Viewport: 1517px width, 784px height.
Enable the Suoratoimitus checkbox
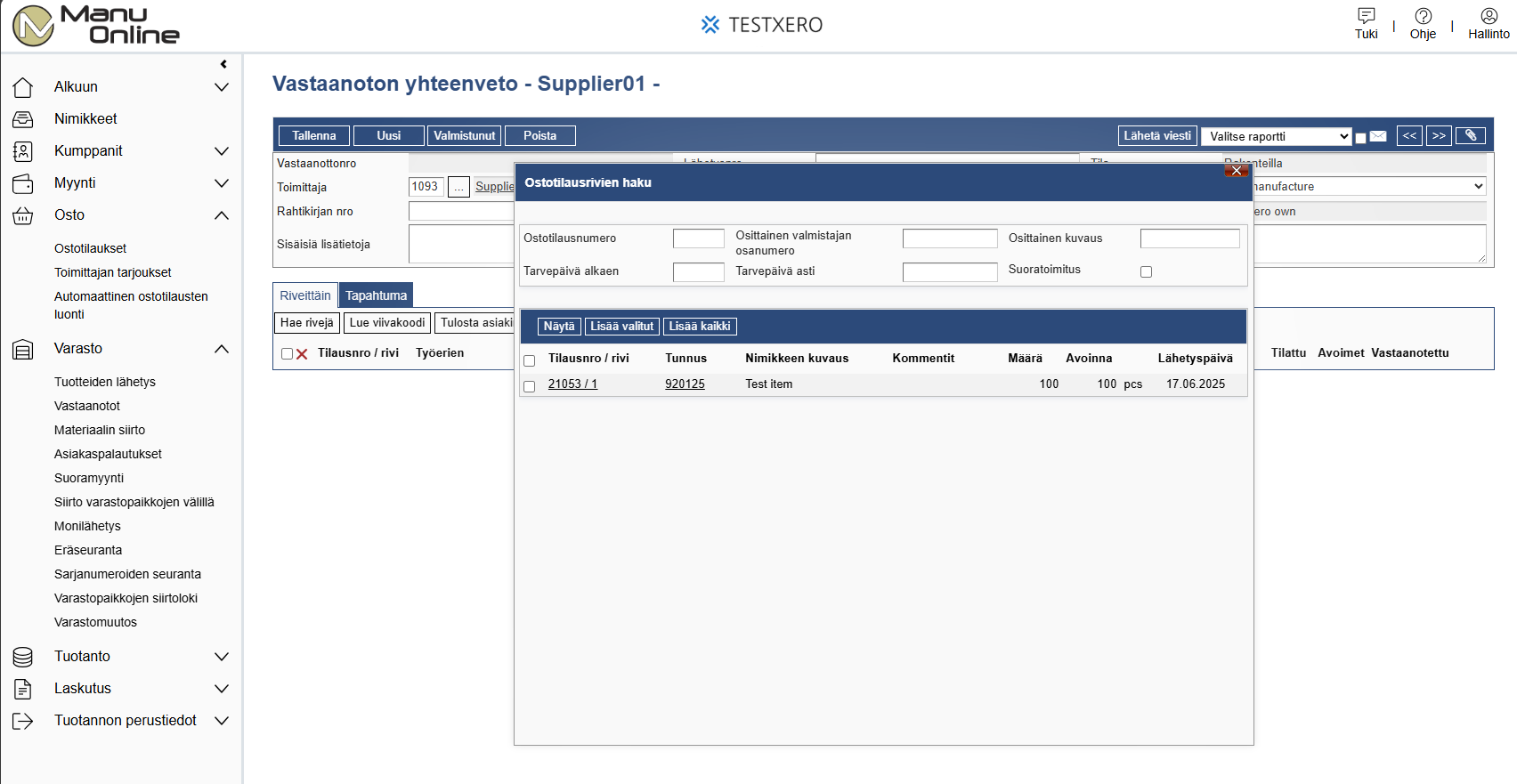click(1146, 271)
